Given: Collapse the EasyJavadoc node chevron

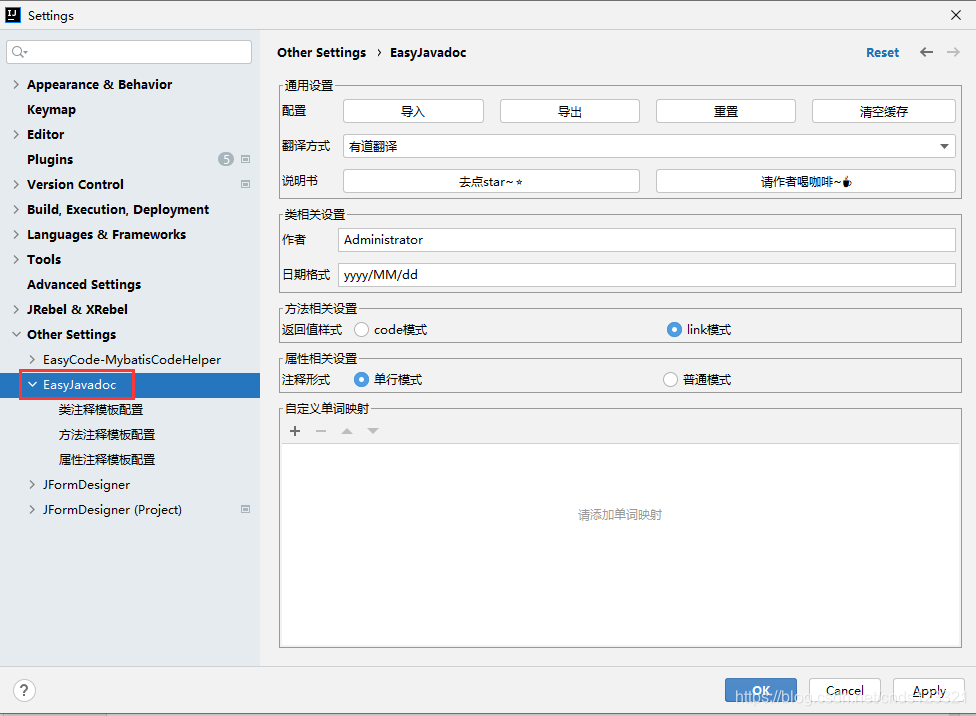Looking at the screenshot, I should [32, 385].
